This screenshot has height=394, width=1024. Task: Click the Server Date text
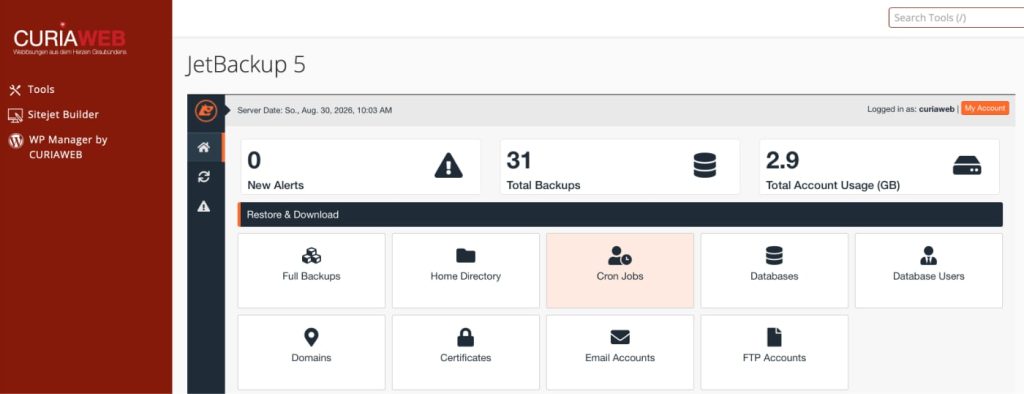pyautogui.click(x=315, y=110)
